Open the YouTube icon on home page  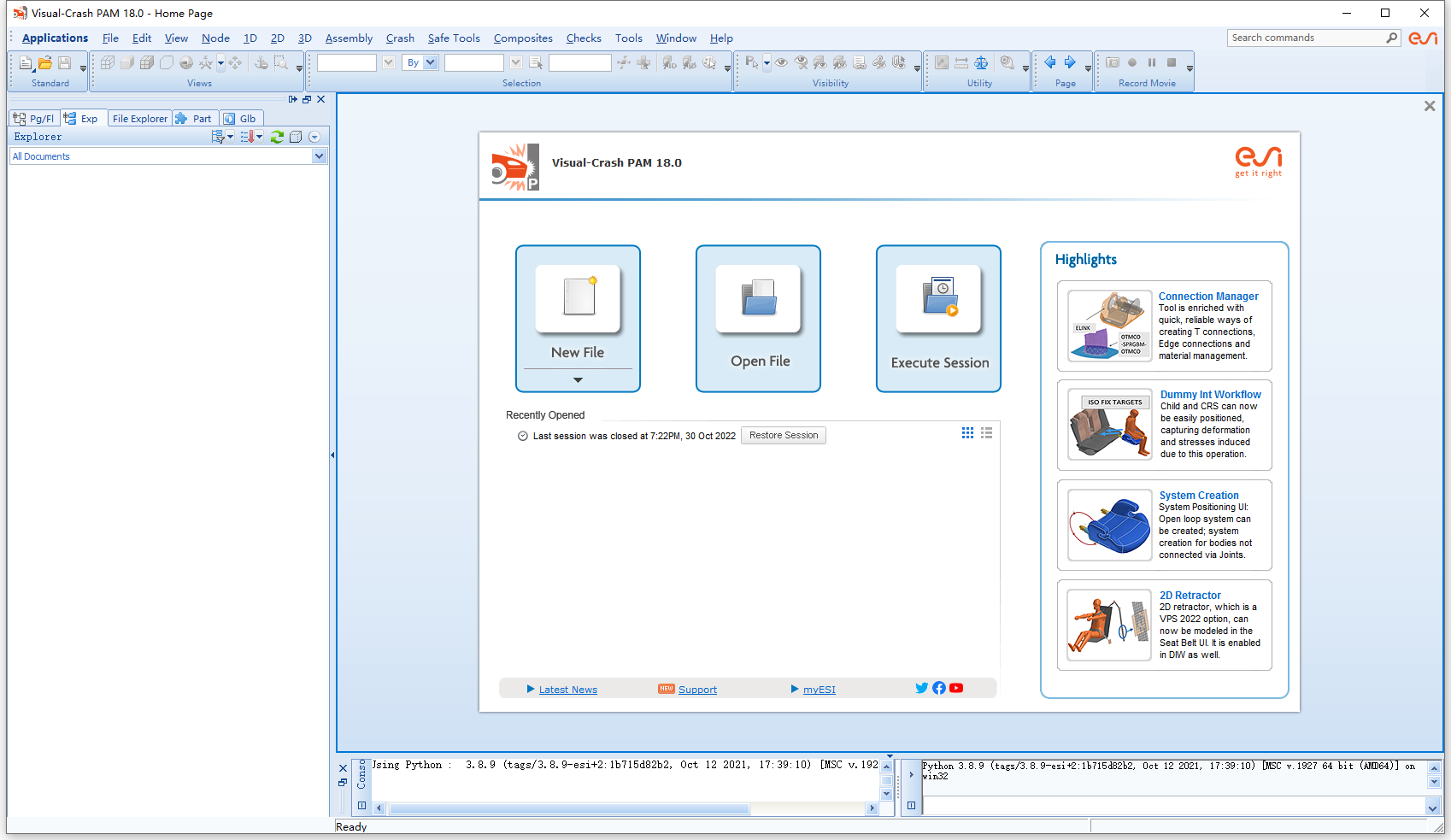point(956,688)
